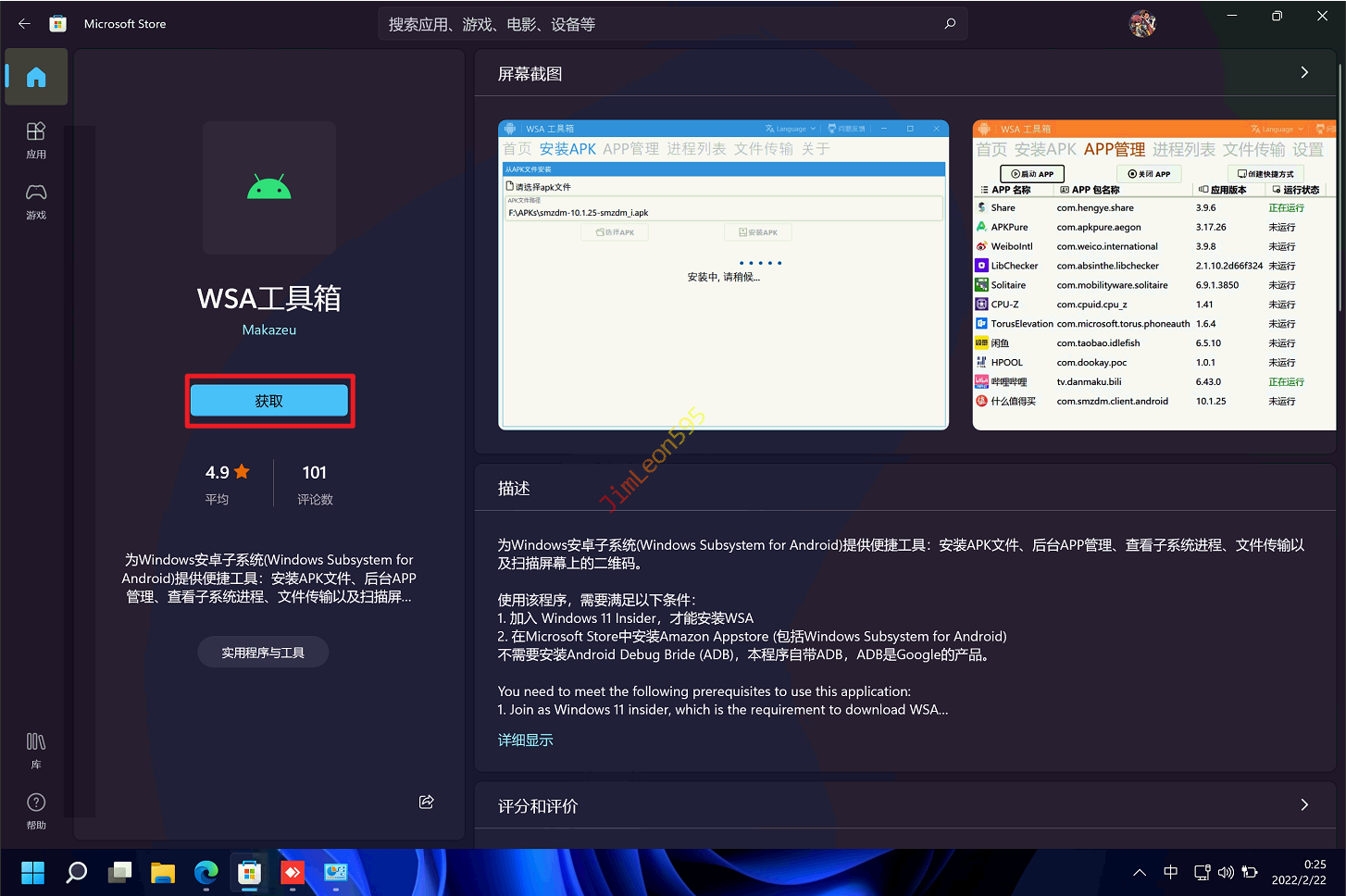Open the Help (帮助) icon

click(x=36, y=811)
